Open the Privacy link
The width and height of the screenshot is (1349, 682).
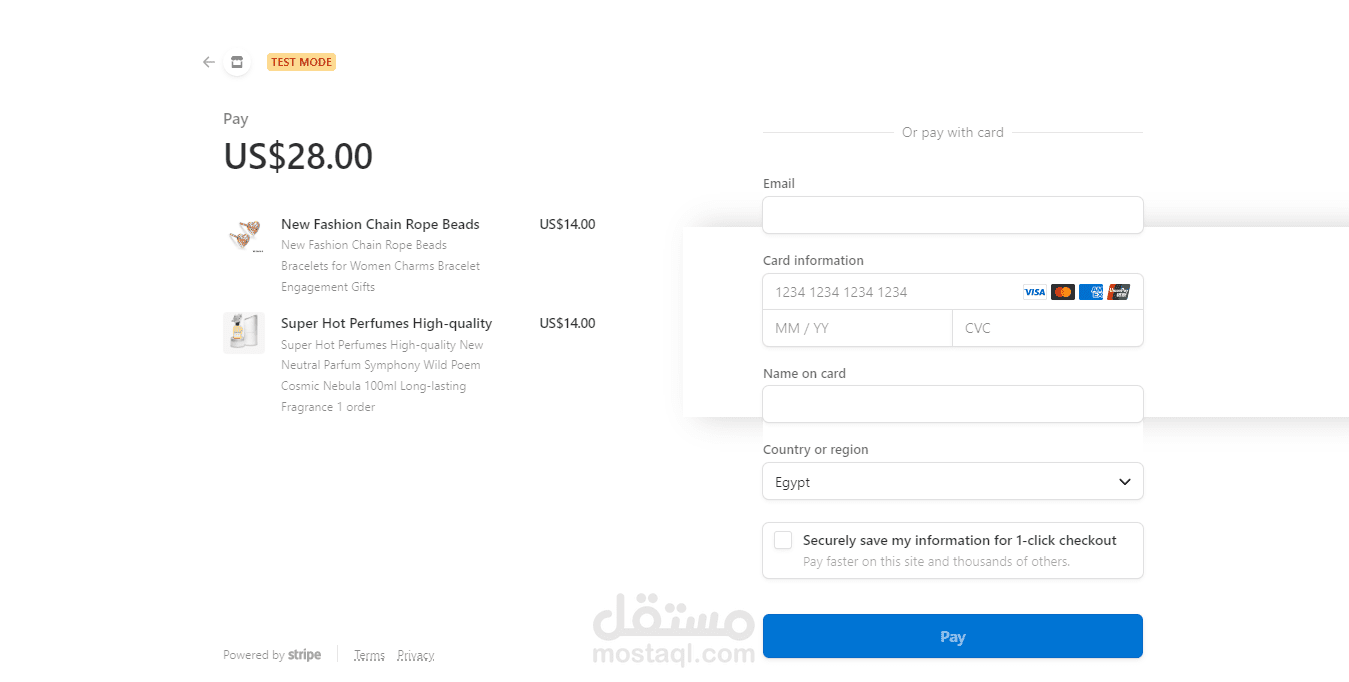415,656
